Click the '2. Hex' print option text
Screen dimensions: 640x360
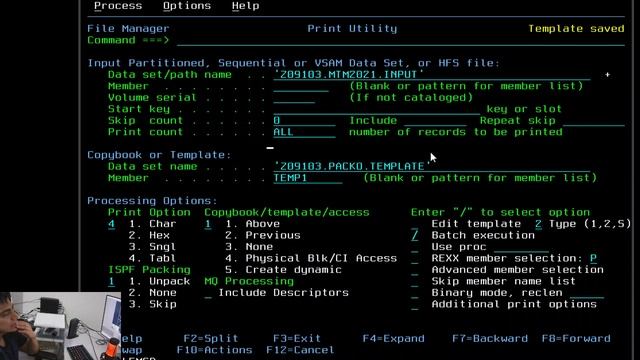(149, 235)
